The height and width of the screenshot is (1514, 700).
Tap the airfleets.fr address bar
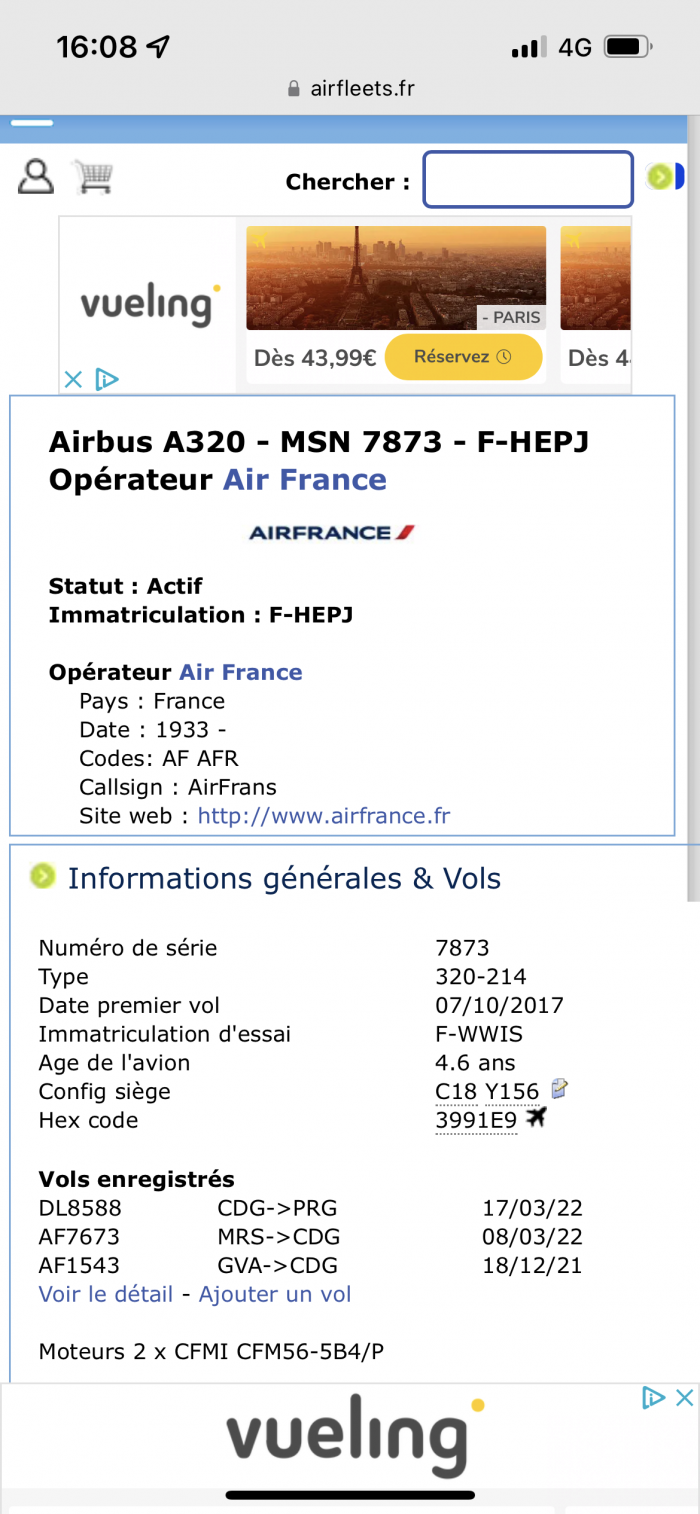tap(350, 88)
